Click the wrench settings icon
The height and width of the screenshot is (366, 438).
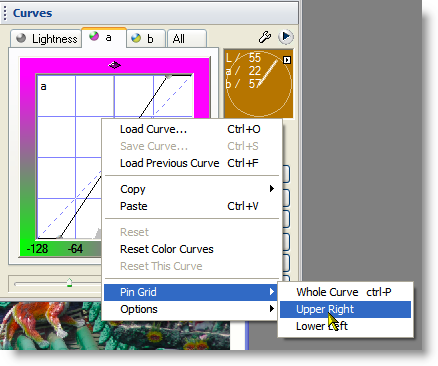click(x=265, y=37)
